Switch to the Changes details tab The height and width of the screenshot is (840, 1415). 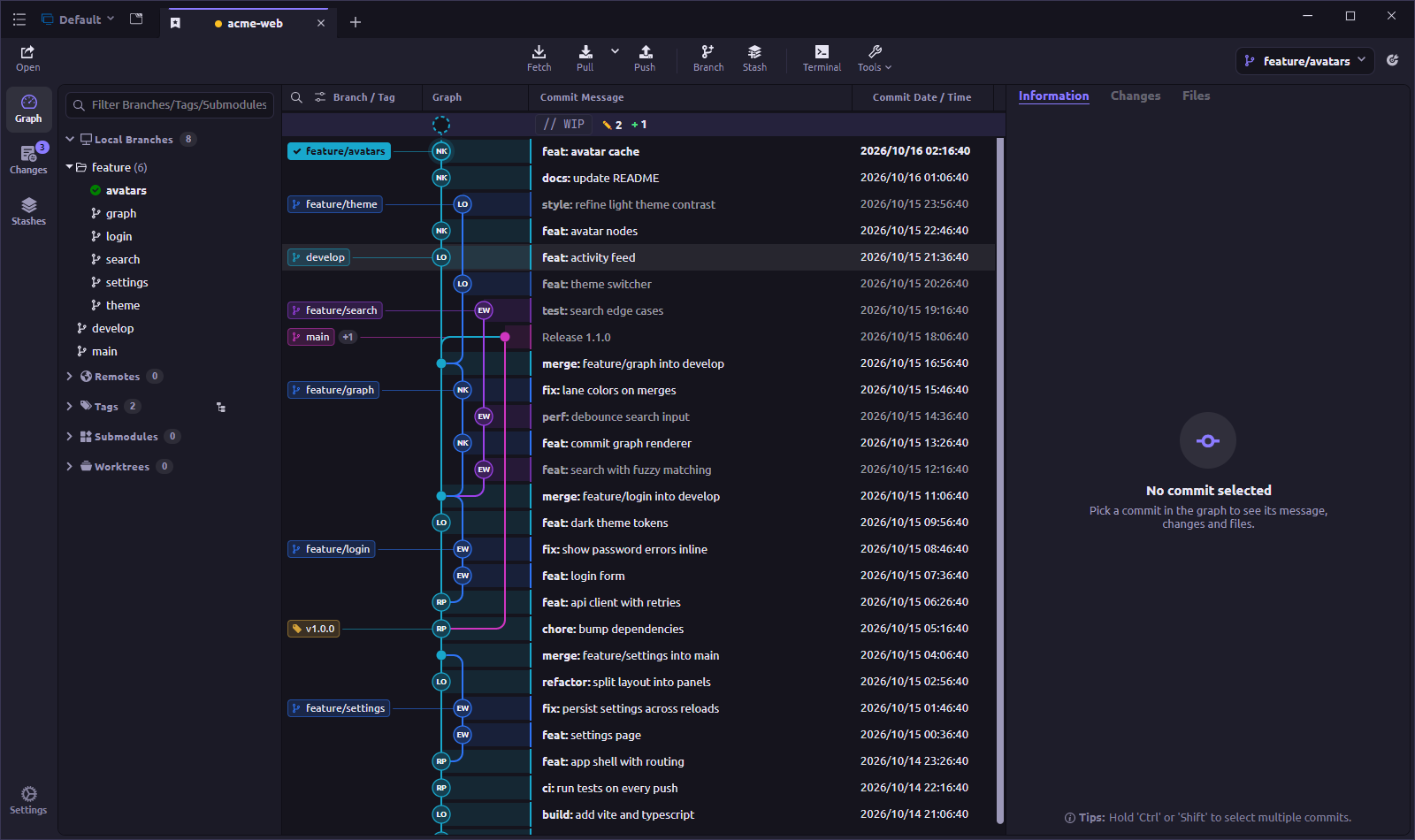point(1136,95)
